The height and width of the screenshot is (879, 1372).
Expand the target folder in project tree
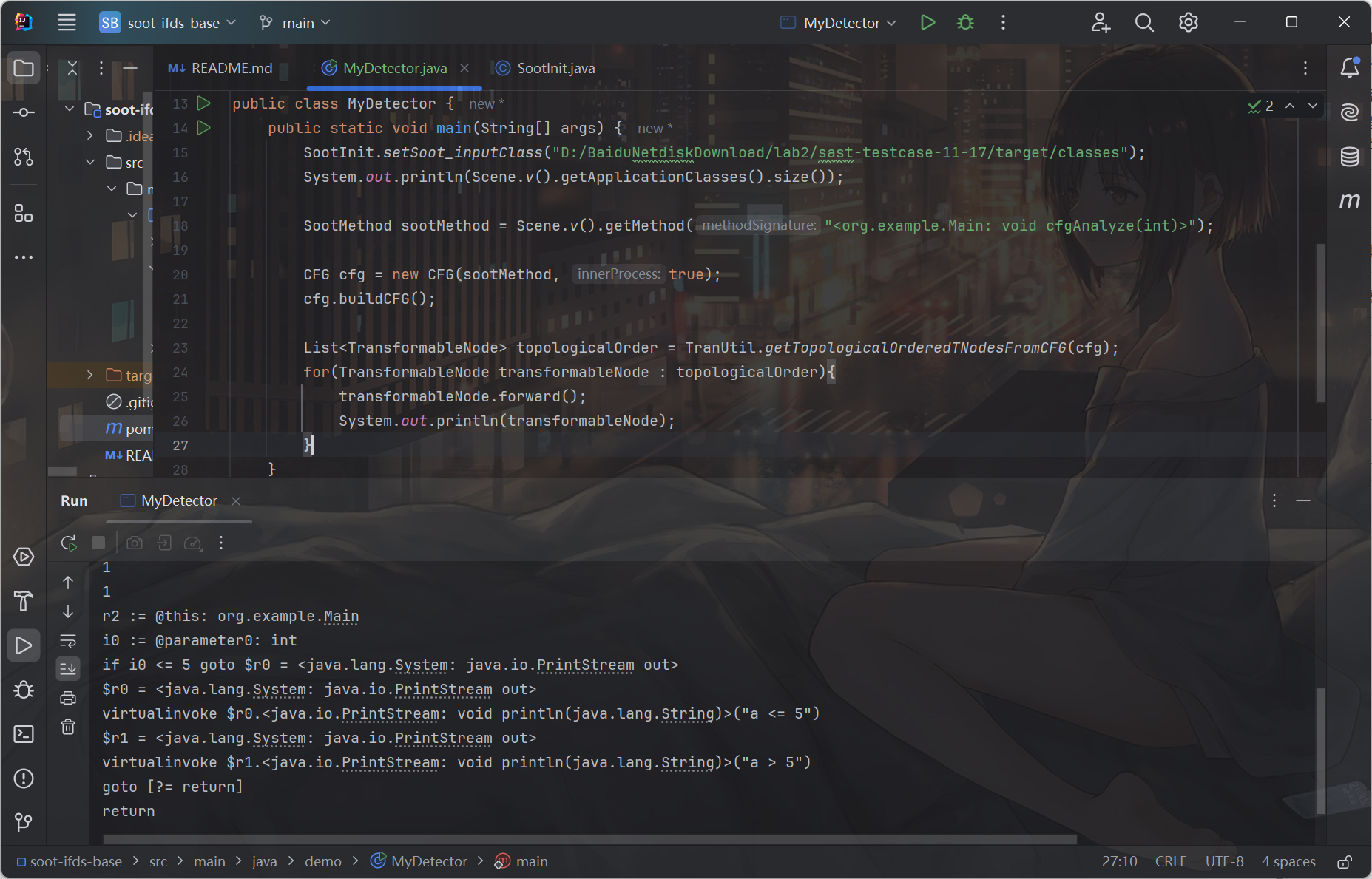90,376
